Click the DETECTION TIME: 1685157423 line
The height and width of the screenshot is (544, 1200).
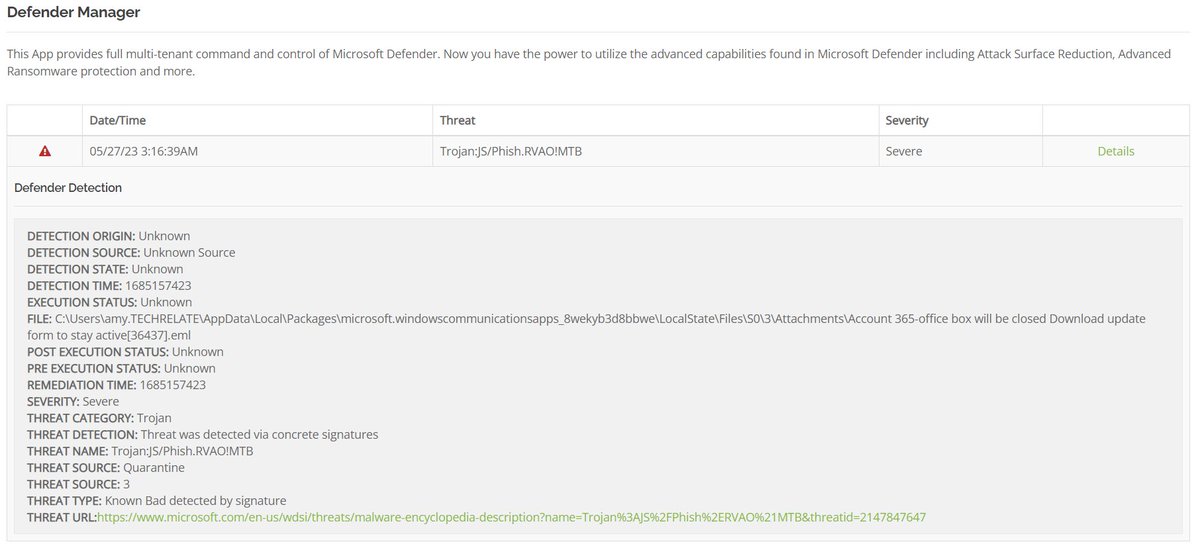[x=109, y=285]
